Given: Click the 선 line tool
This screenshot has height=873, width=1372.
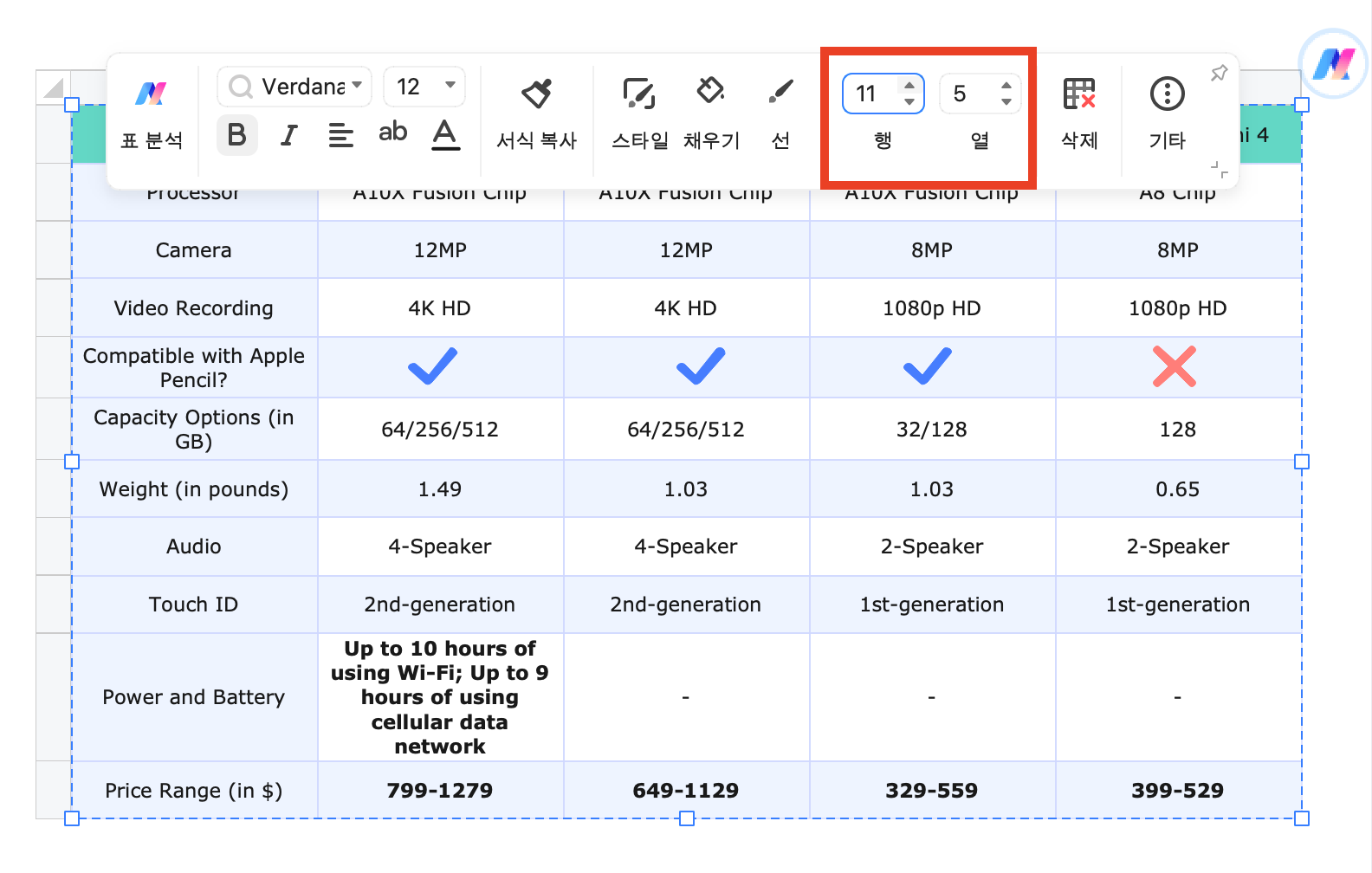Looking at the screenshot, I should [x=780, y=116].
